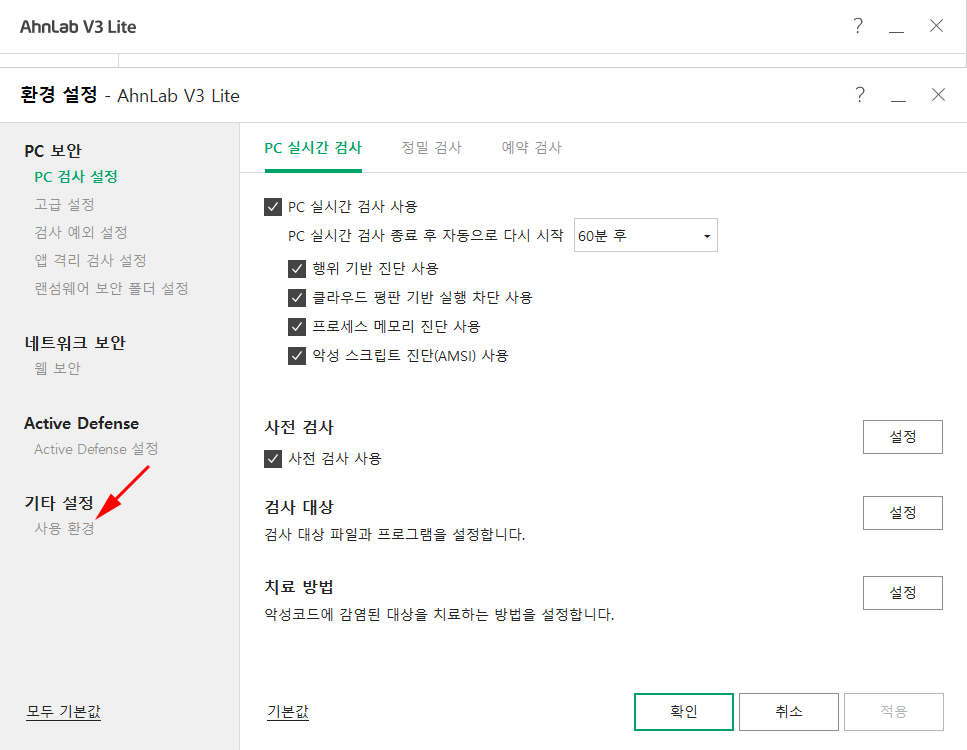The image size is (967, 750).
Task: Open 웹 보안 in sidebar
Action: point(57,368)
